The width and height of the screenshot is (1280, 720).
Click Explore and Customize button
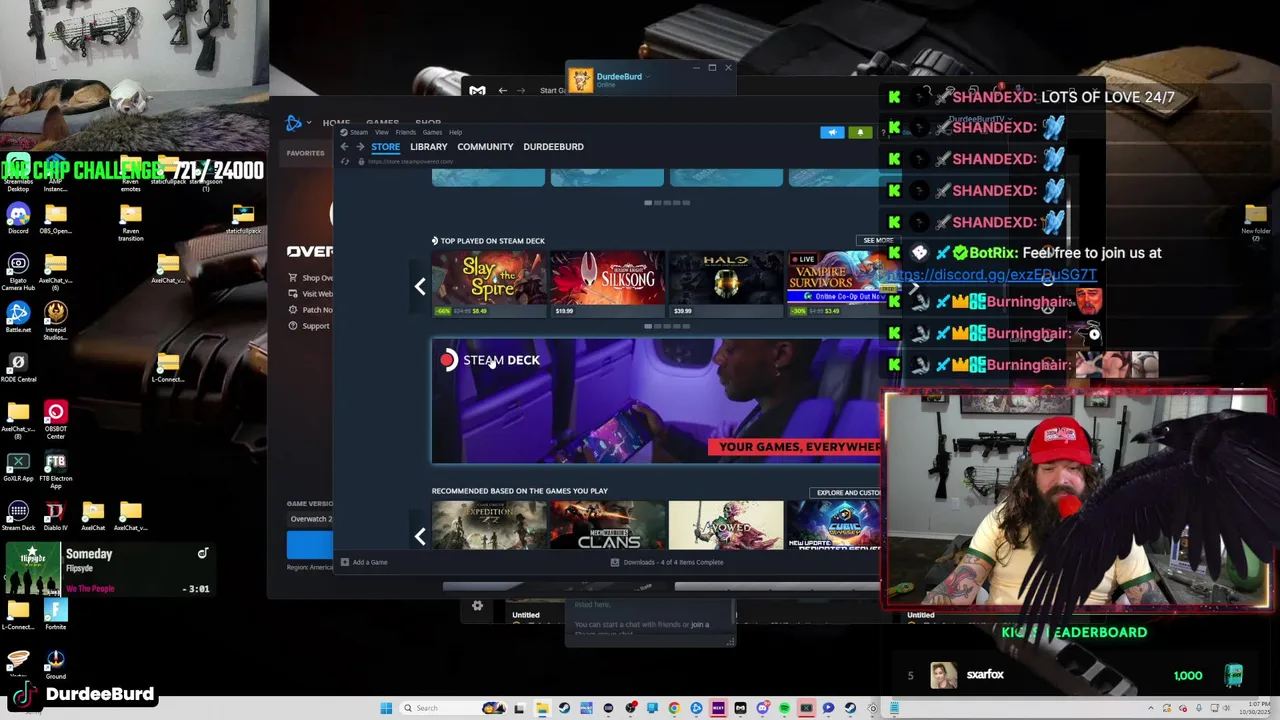click(x=847, y=493)
